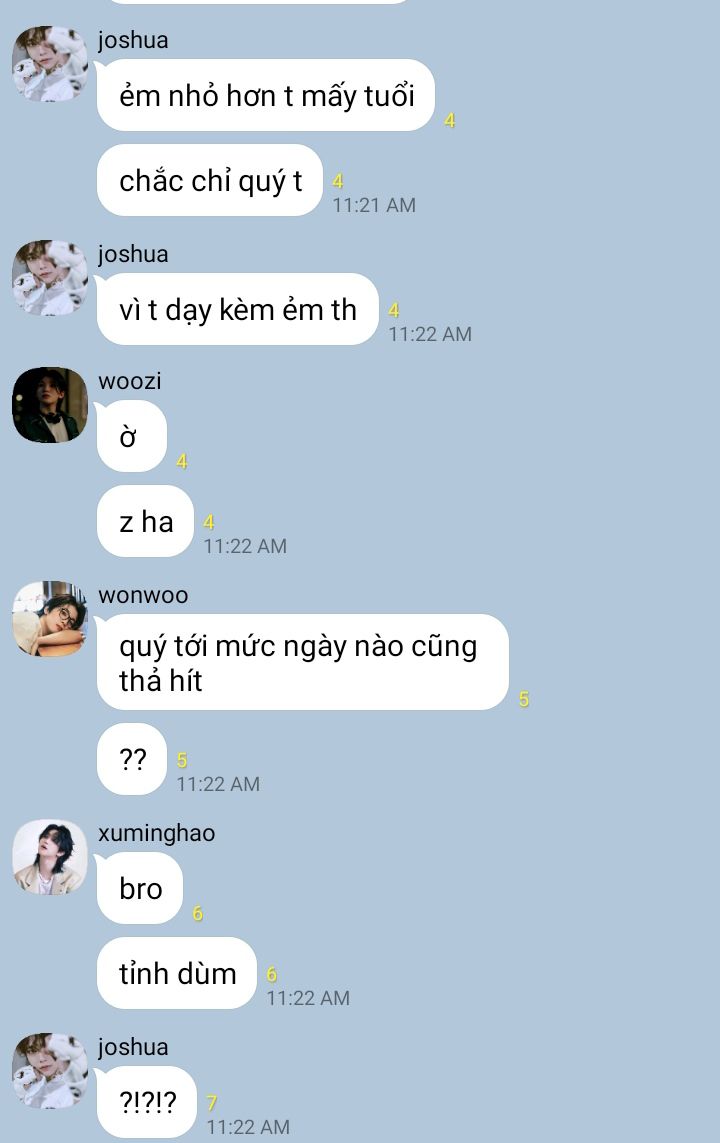Tap wonwoo's "quý tới mức ngày nào" message
Viewport: 720px width, 1143px height.
[302, 662]
